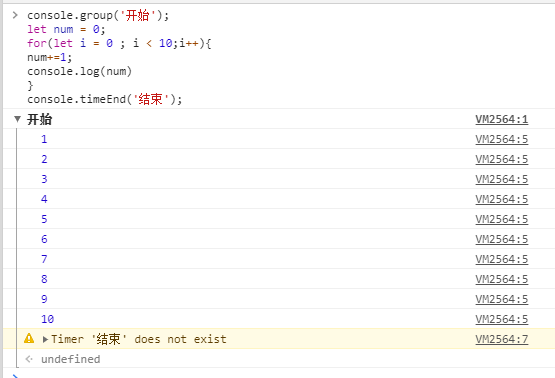Click the for loop code line
Screen dimensions: 555x378
[119, 44]
